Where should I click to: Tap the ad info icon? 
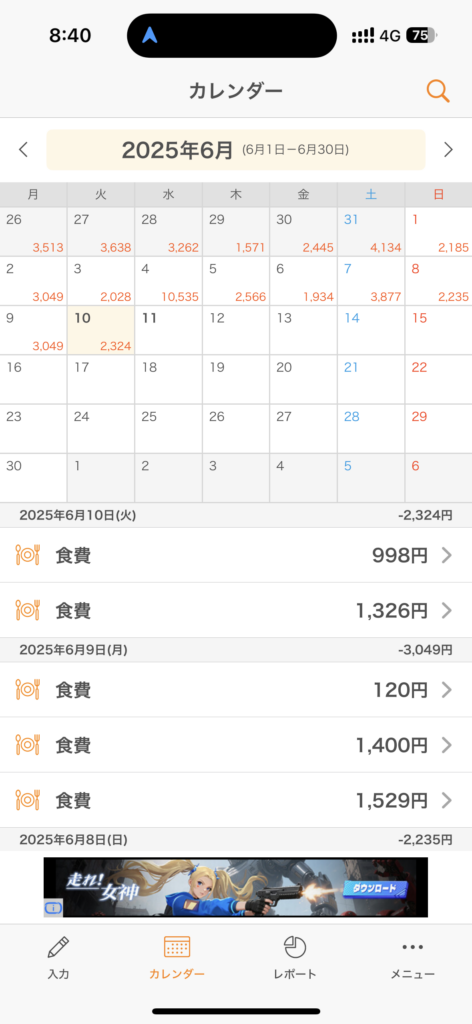[53, 908]
